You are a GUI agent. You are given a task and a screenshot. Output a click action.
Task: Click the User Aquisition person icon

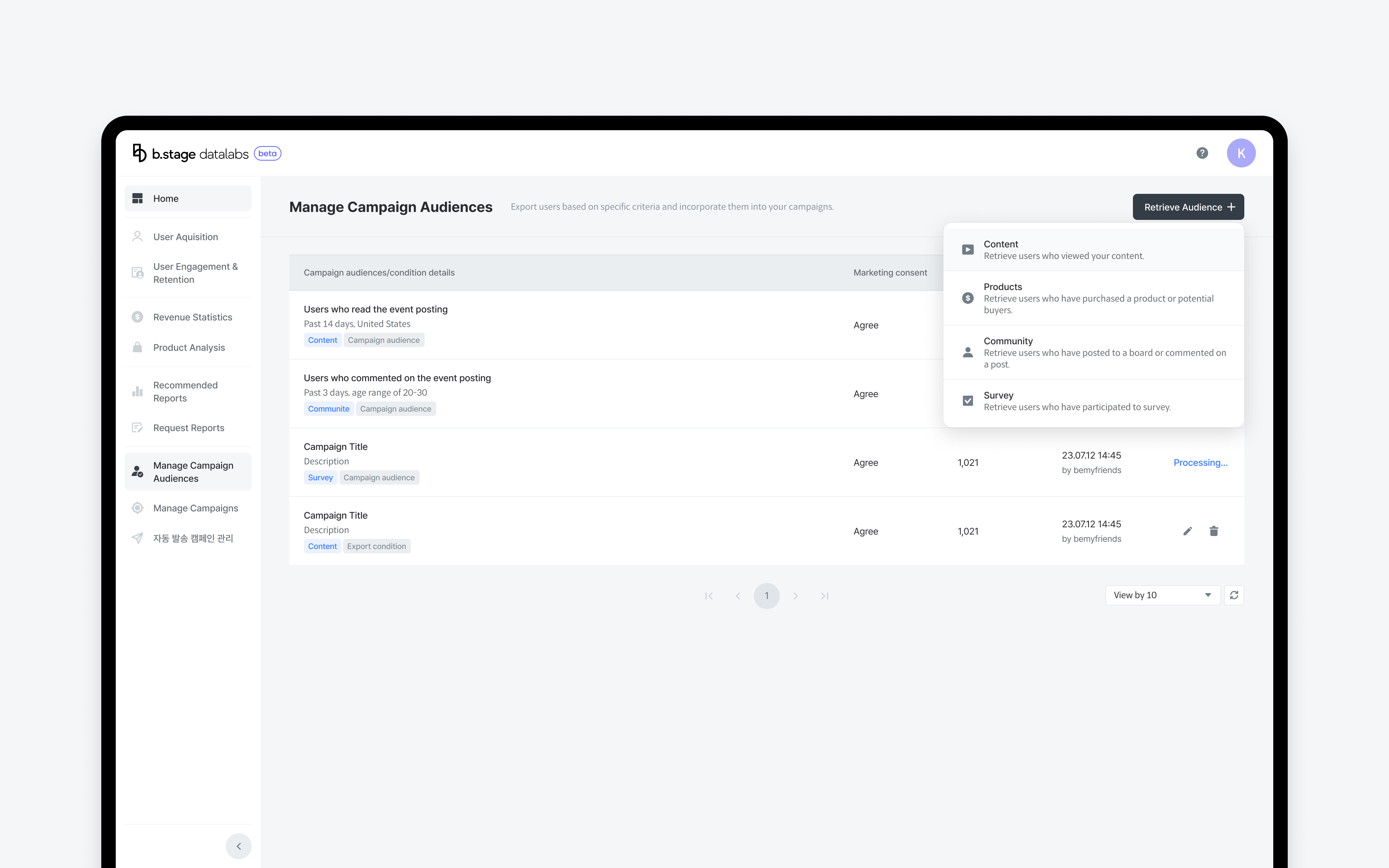(137, 237)
